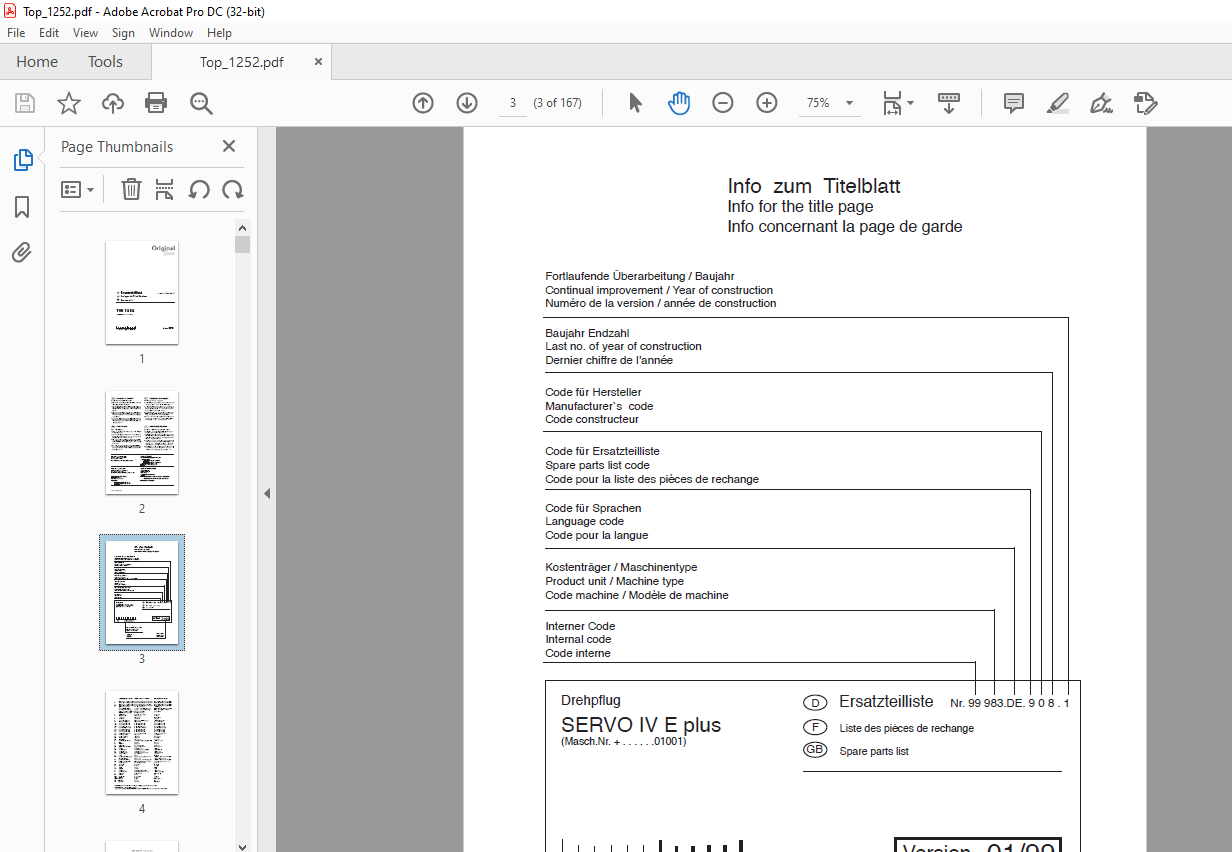Select page 1 thumbnail
The height and width of the screenshot is (852, 1232).
[x=142, y=292]
